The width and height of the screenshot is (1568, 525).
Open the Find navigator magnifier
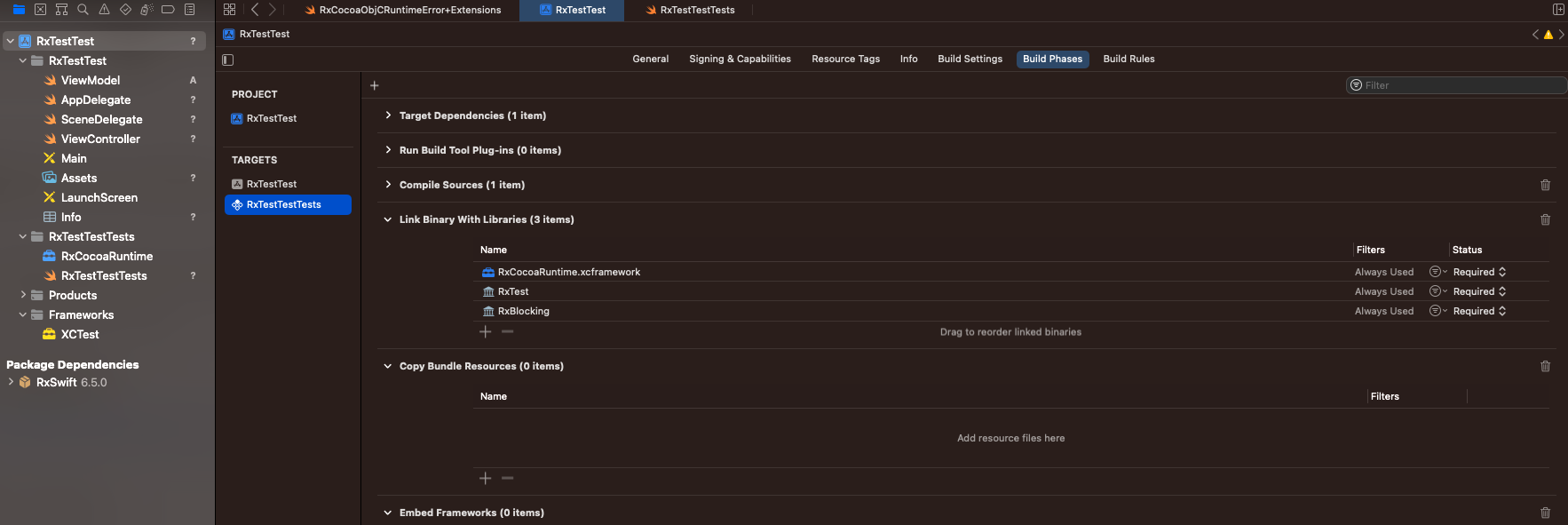pyautogui.click(x=83, y=10)
